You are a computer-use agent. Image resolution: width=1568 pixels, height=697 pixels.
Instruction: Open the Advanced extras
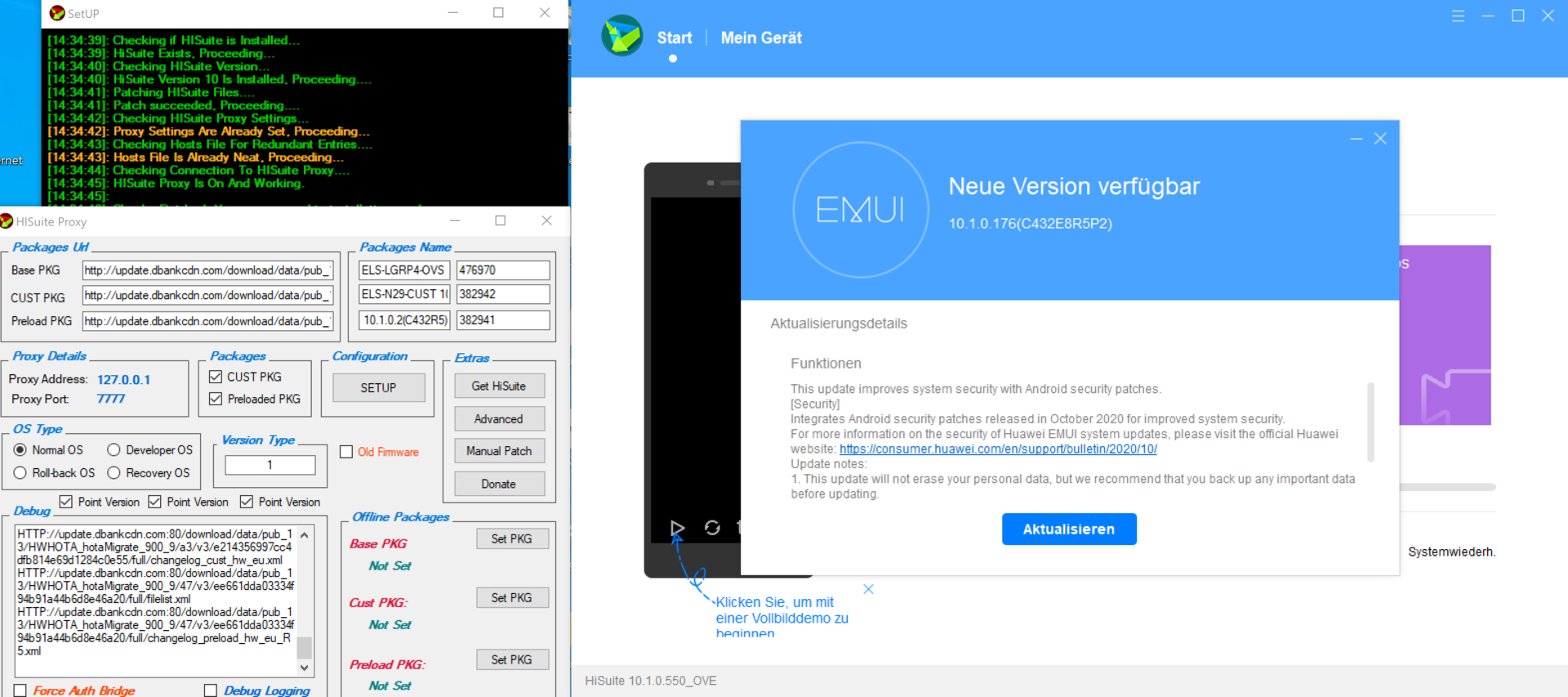click(499, 418)
